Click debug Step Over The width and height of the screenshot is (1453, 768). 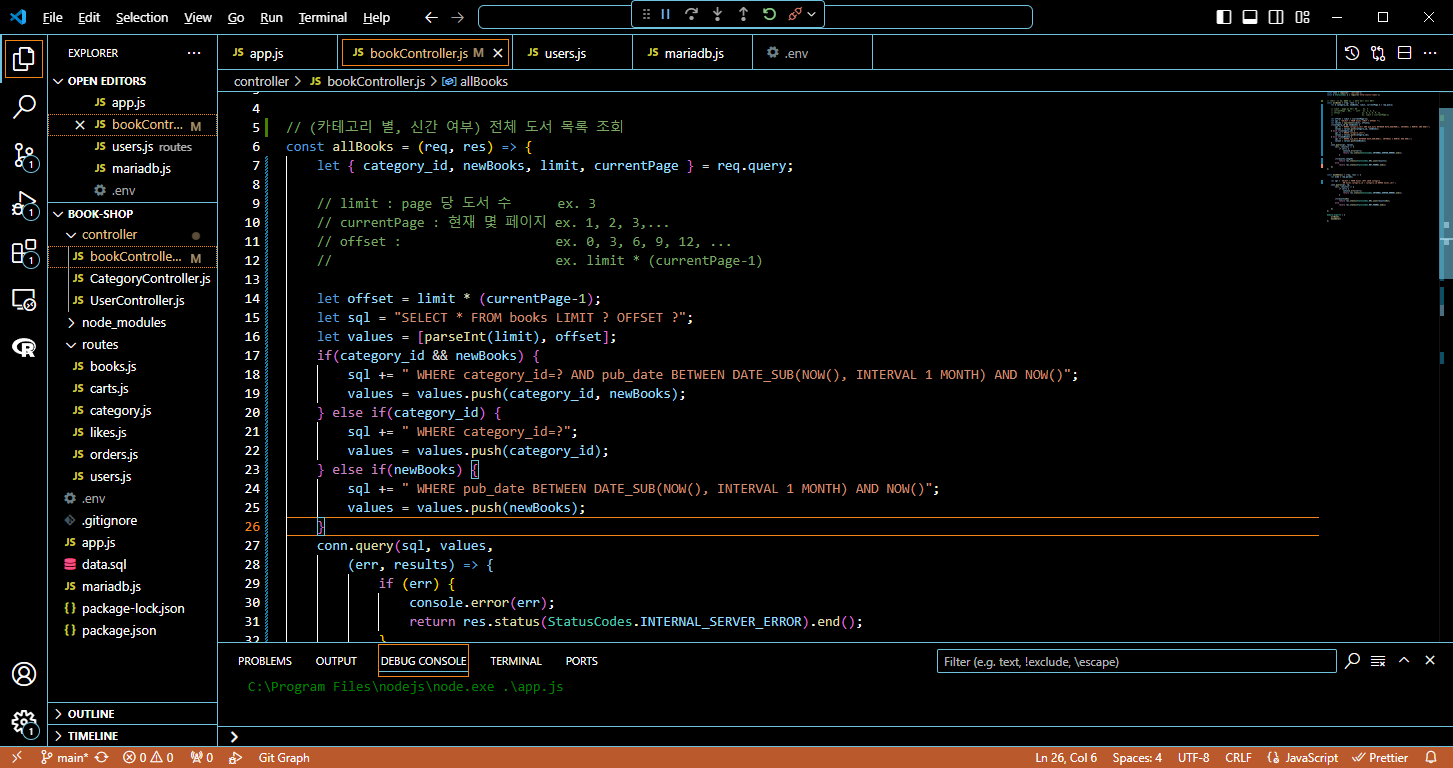click(691, 14)
